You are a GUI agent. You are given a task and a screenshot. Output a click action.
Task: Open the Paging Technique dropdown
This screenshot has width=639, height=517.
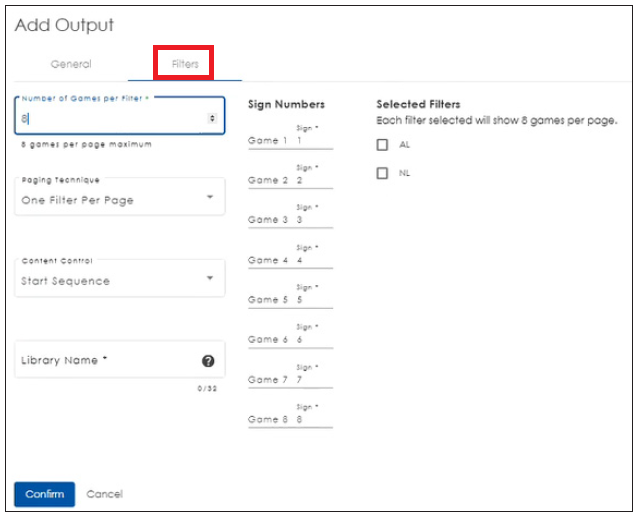point(119,199)
